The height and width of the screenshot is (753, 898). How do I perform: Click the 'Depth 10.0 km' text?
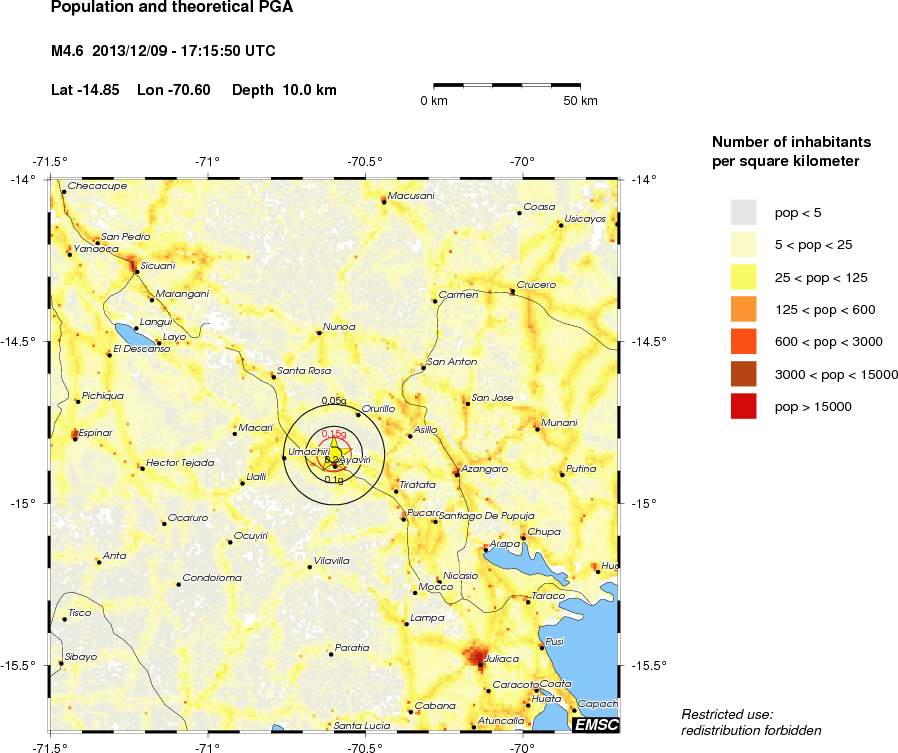[x=284, y=90]
